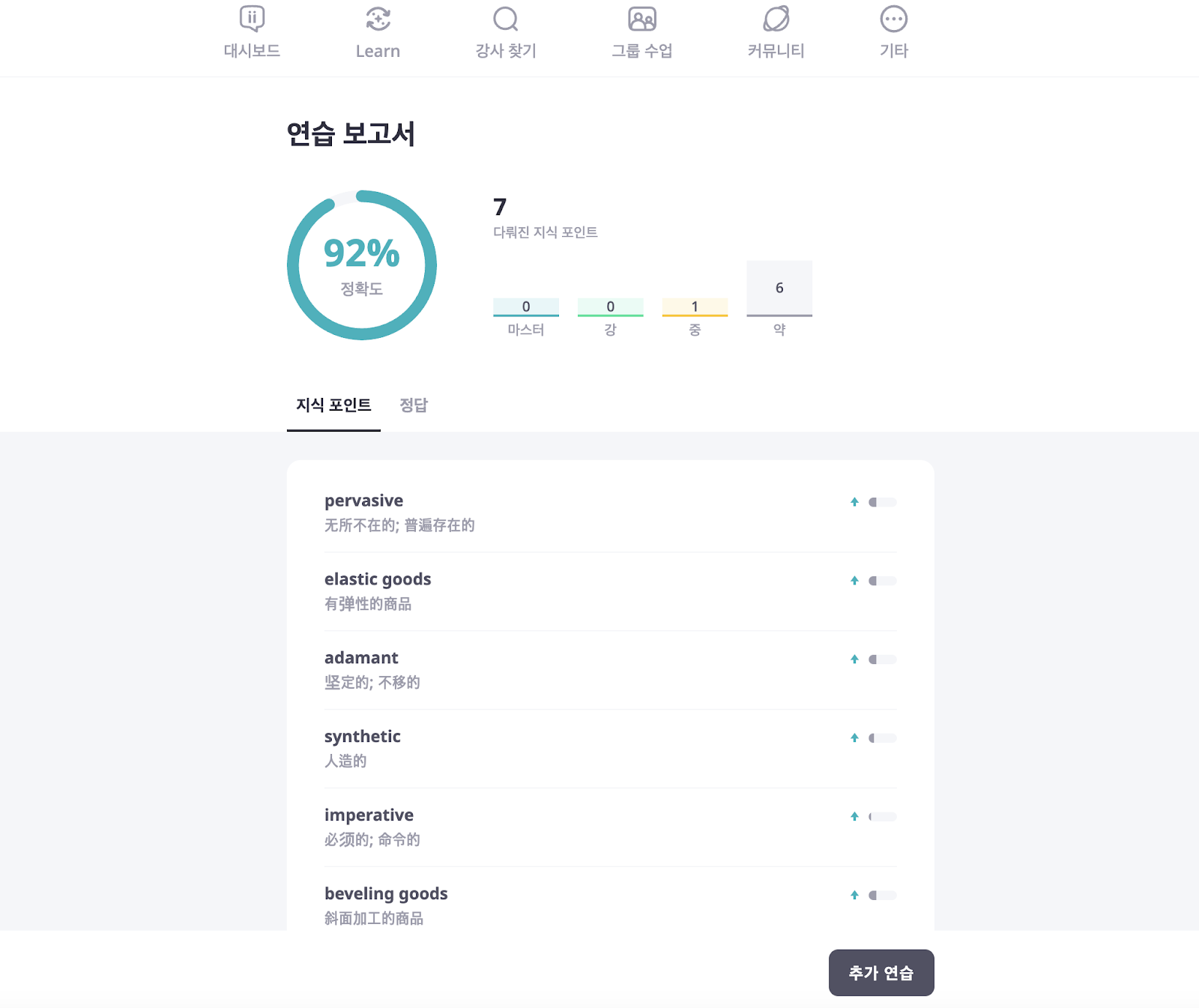Open the Learn section icon
This screenshot has width=1199, height=1008.
pos(378,19)
